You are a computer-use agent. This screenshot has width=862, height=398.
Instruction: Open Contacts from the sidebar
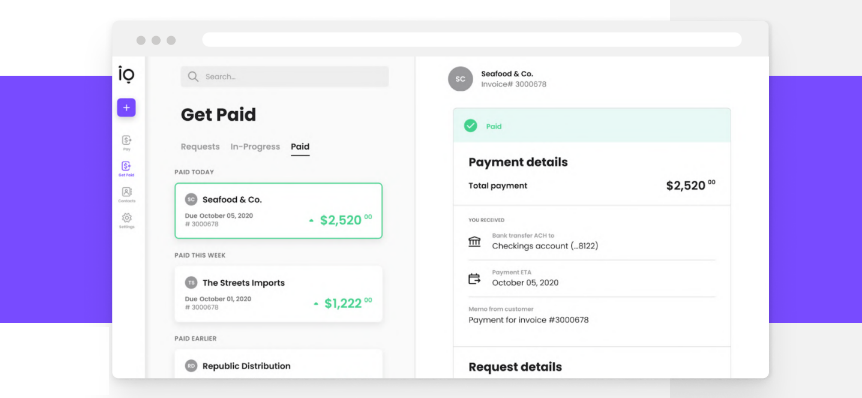pos(126,195)
